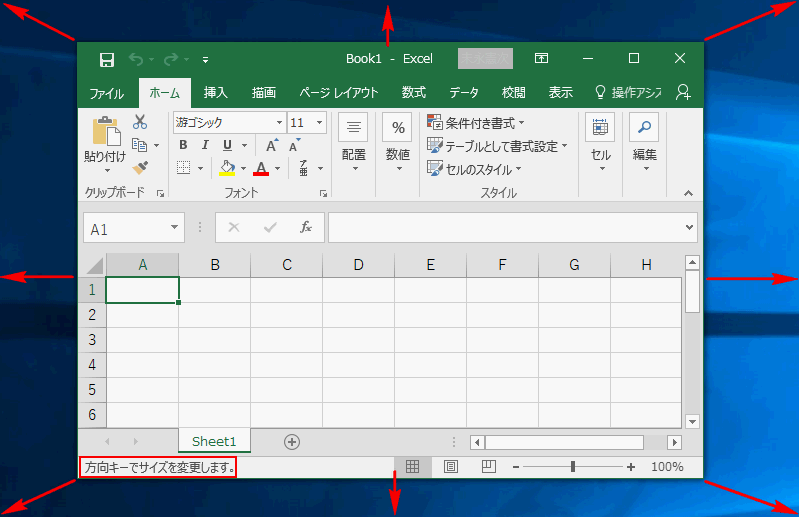Viewport: 799px width, 517px height.
Task: Click the phonetic guide (ふりがな) icon
Action: [x=304, y=168]
